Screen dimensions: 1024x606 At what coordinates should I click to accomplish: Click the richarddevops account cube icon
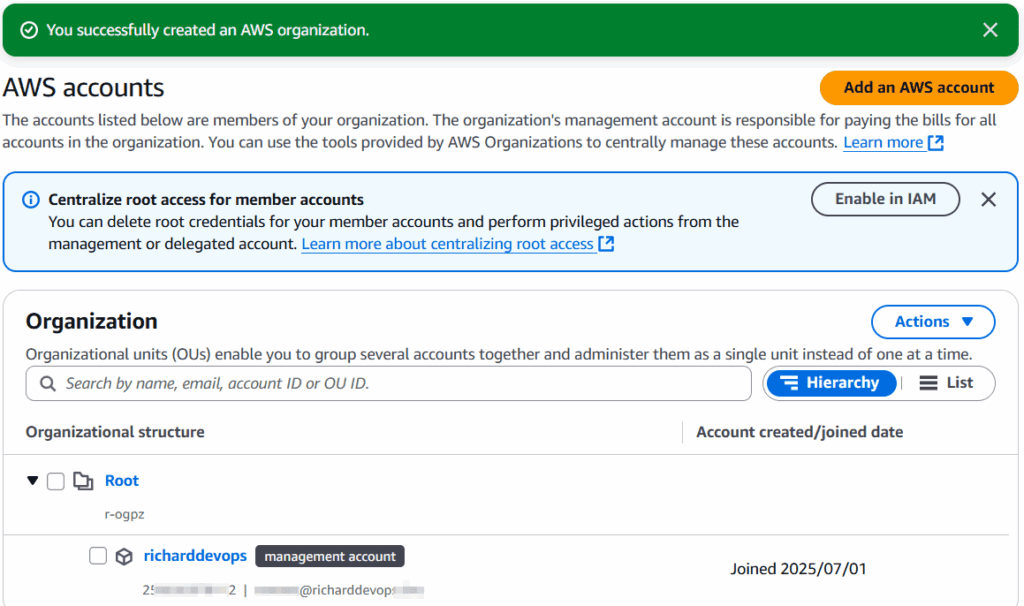pyautogui.click(x=124, y=556)
